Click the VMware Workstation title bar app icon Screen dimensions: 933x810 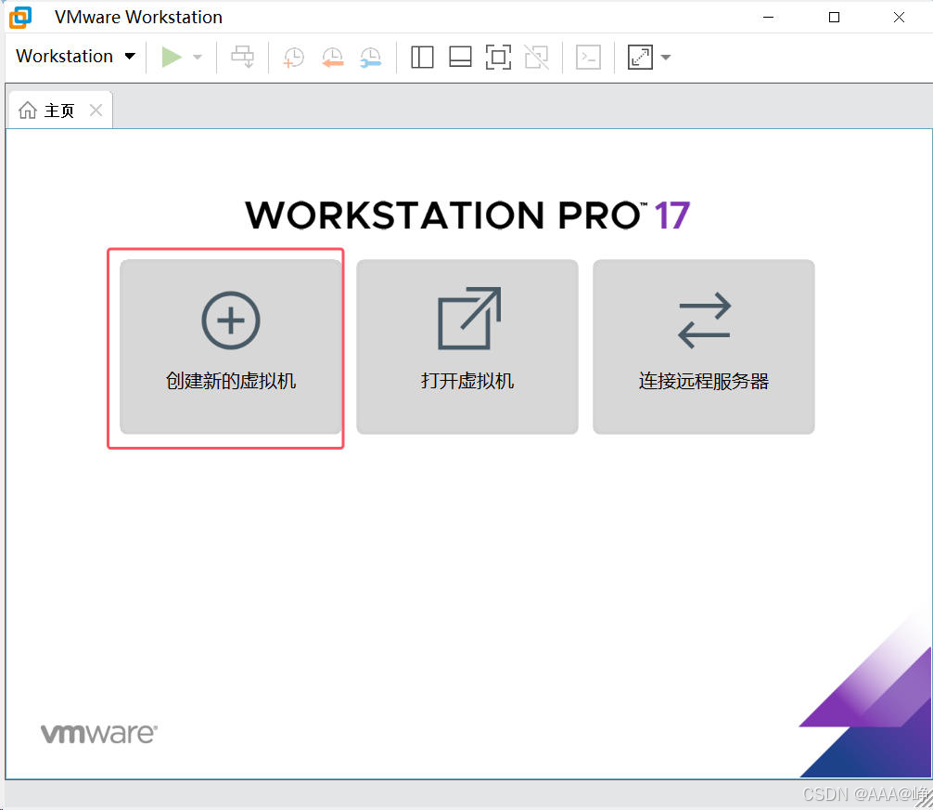20,17
